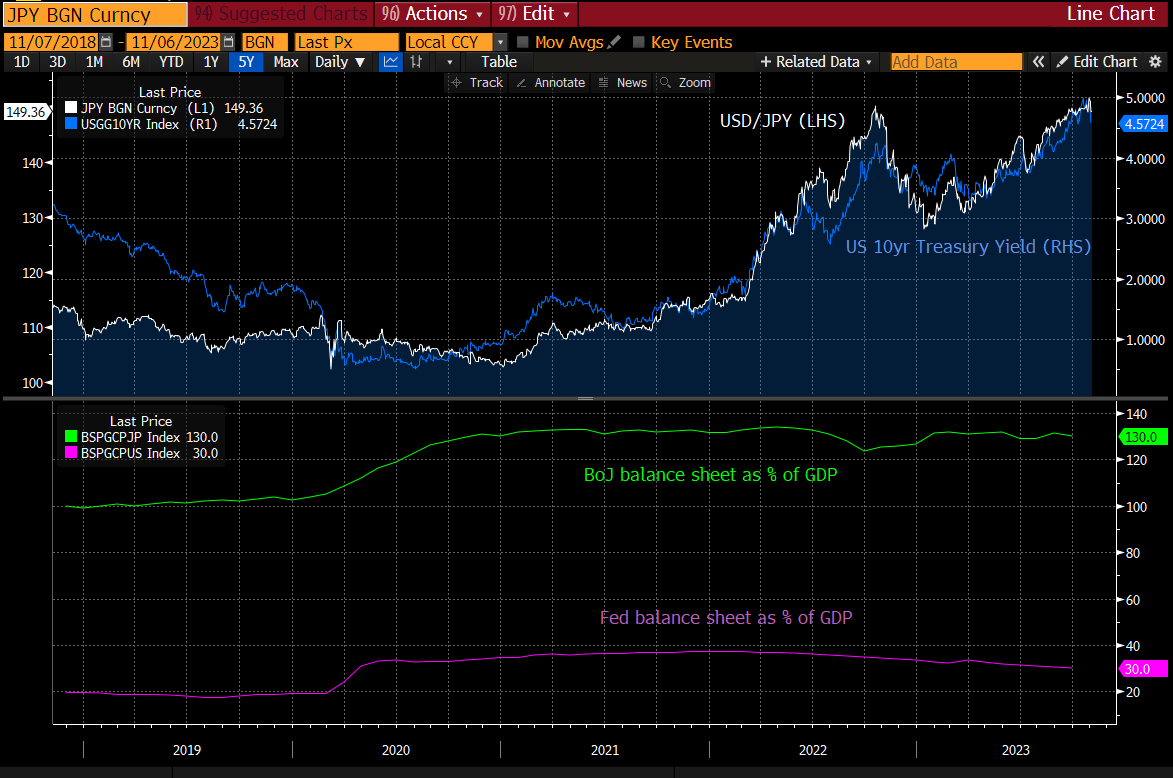Switch to Table view
The image size is (1173, 778).
click(x=499, y=62)
